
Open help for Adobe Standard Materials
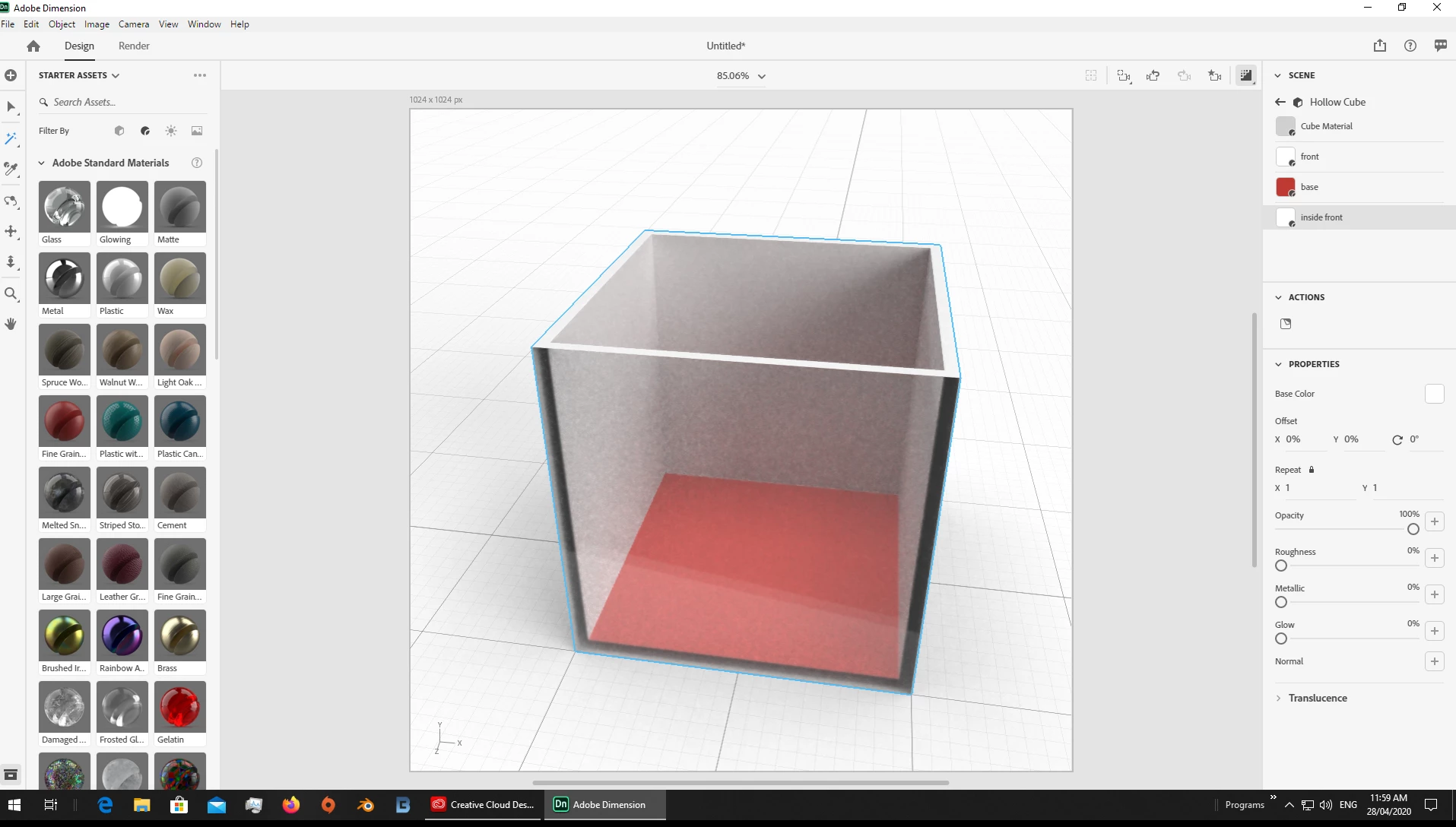[197, 163]
